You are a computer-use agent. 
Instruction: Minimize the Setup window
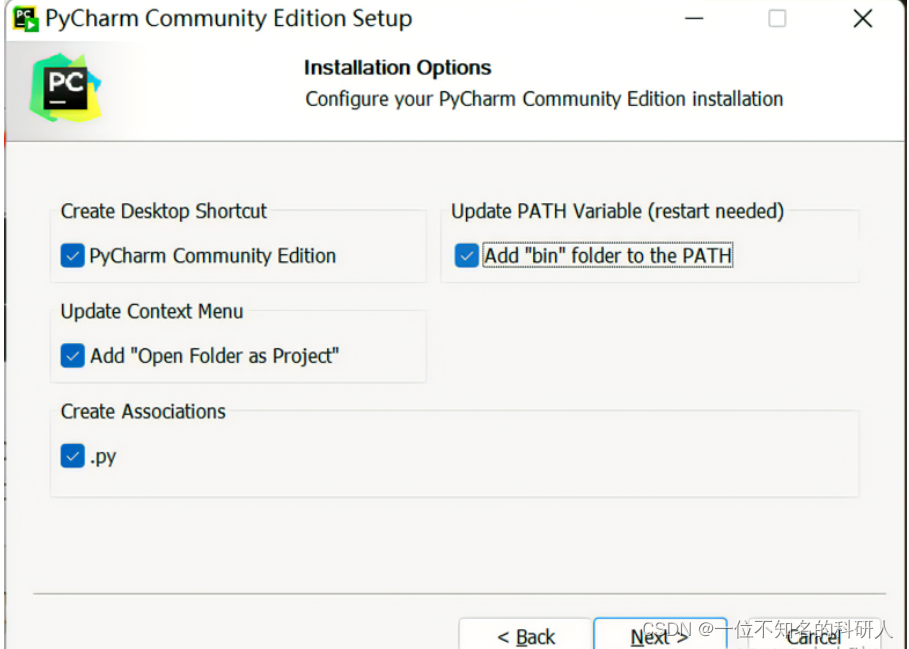pyautogui.click(x=694, y=19)
